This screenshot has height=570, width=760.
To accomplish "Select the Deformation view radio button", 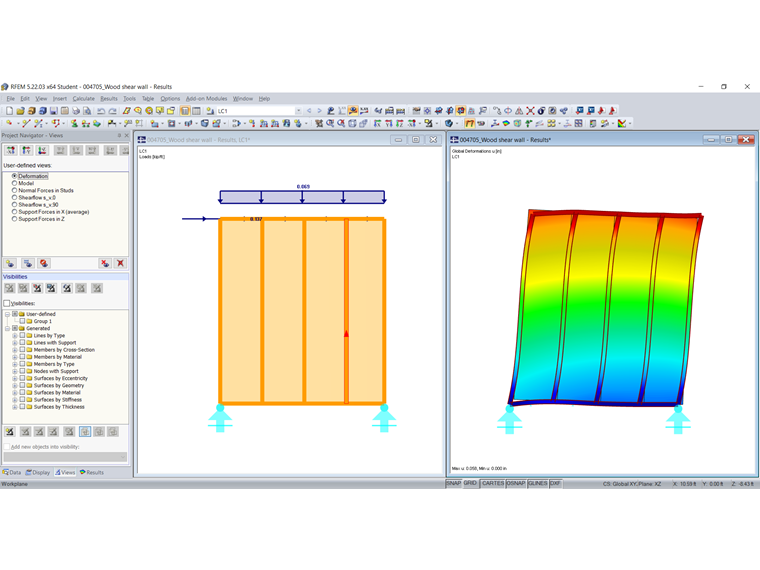I will (15, 176).
